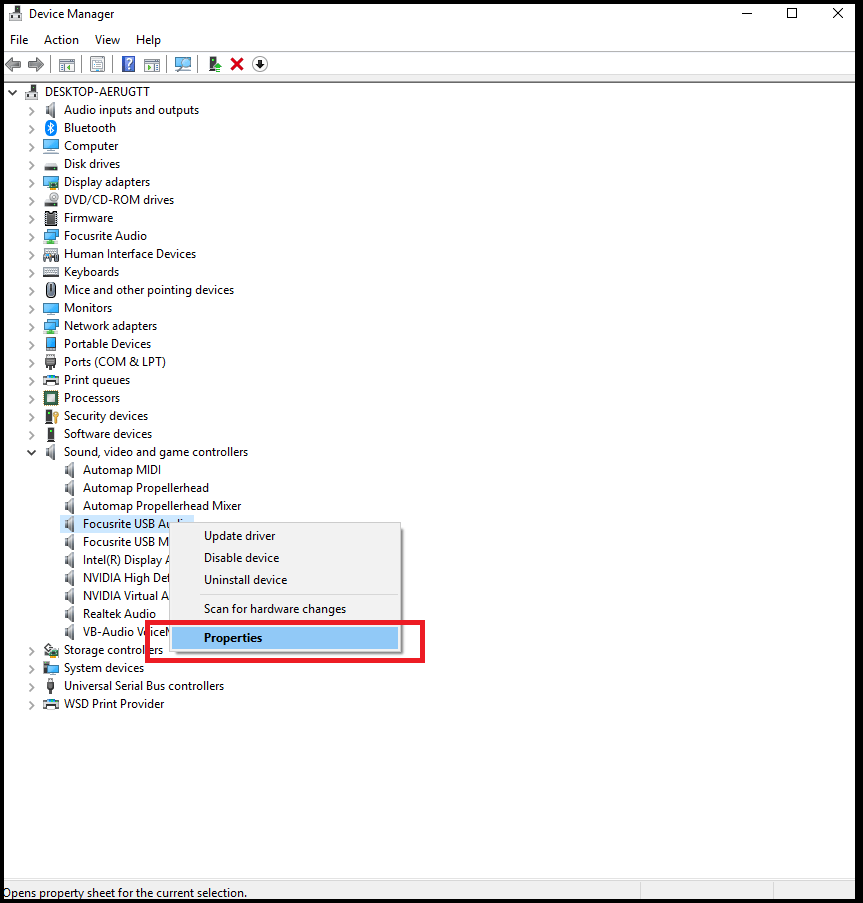Choose Disable device in the context menu

[285, 558]
